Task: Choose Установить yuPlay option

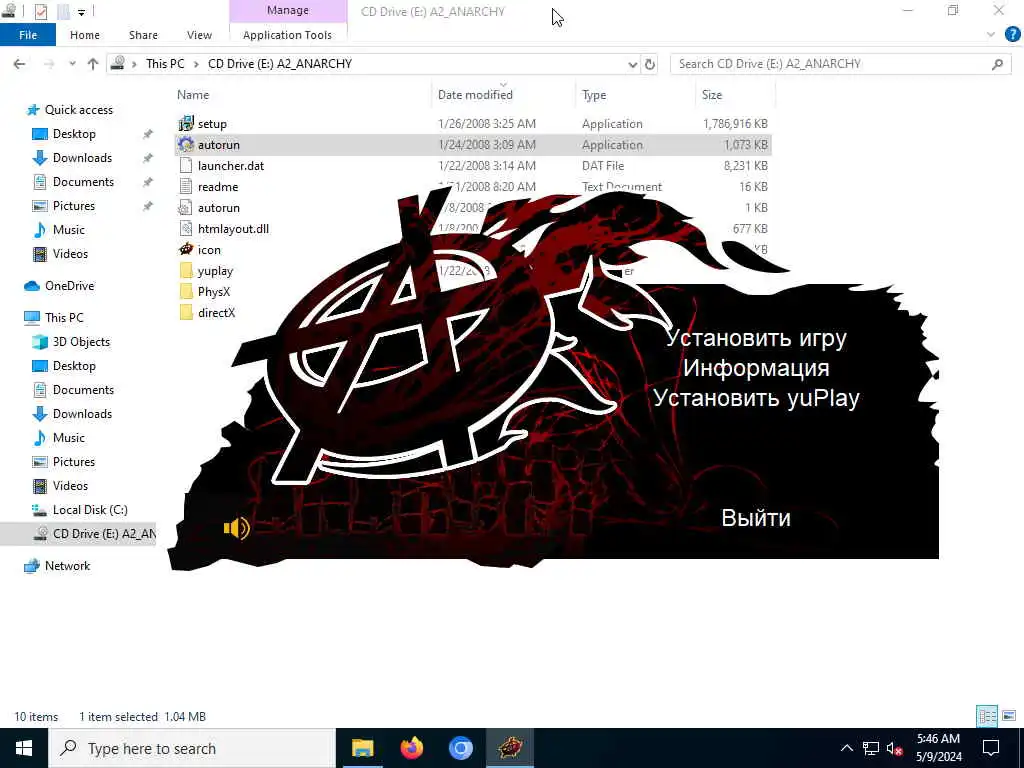Action: (x=756, y=398)
